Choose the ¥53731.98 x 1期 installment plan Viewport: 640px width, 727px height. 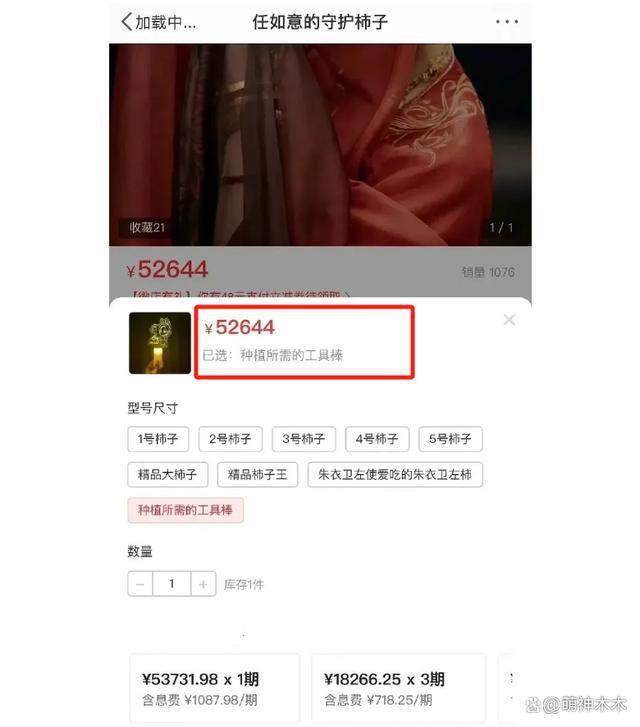215,688
